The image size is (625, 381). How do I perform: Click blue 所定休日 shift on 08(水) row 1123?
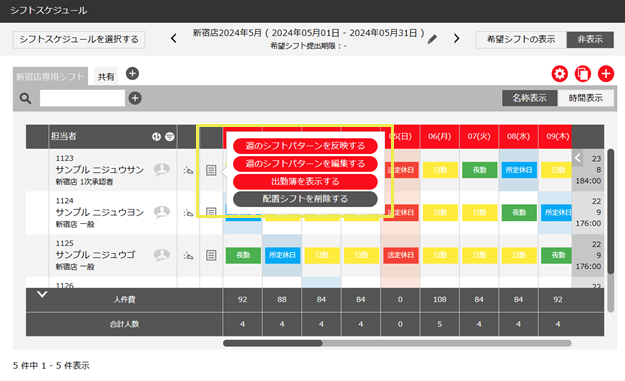(x=519, y=170)
